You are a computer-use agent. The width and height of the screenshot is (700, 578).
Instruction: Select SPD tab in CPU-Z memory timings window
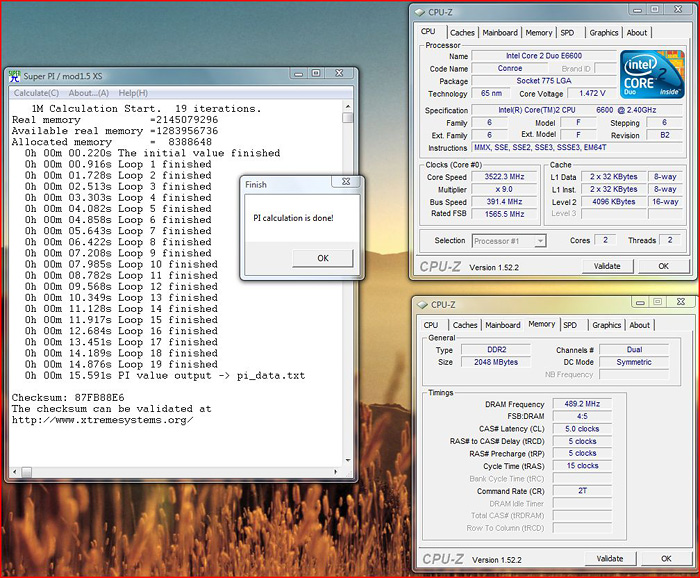(569, 325)
